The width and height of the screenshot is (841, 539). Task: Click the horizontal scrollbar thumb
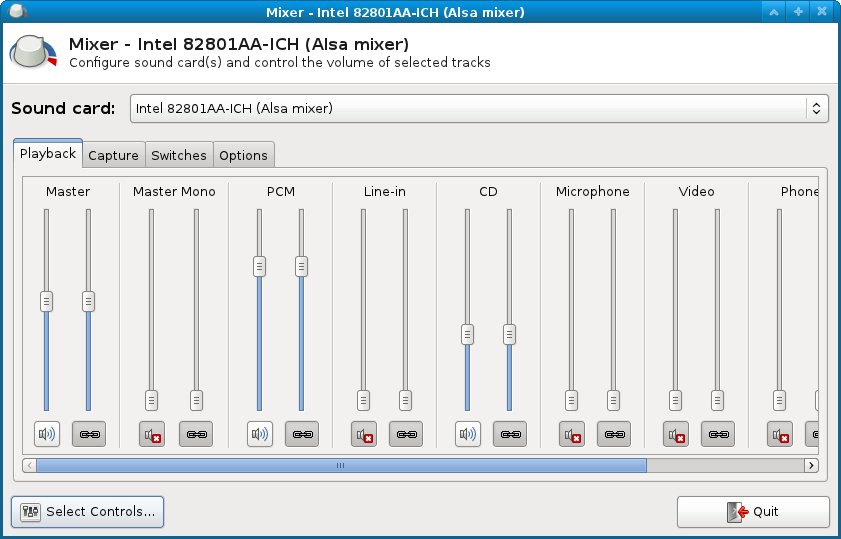(x=341, y=466)
